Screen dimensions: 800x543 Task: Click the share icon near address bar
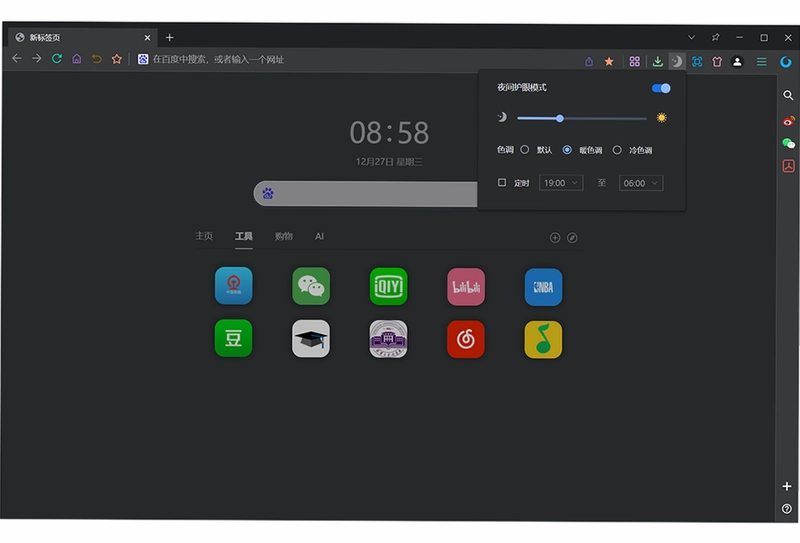pos(589,62)
